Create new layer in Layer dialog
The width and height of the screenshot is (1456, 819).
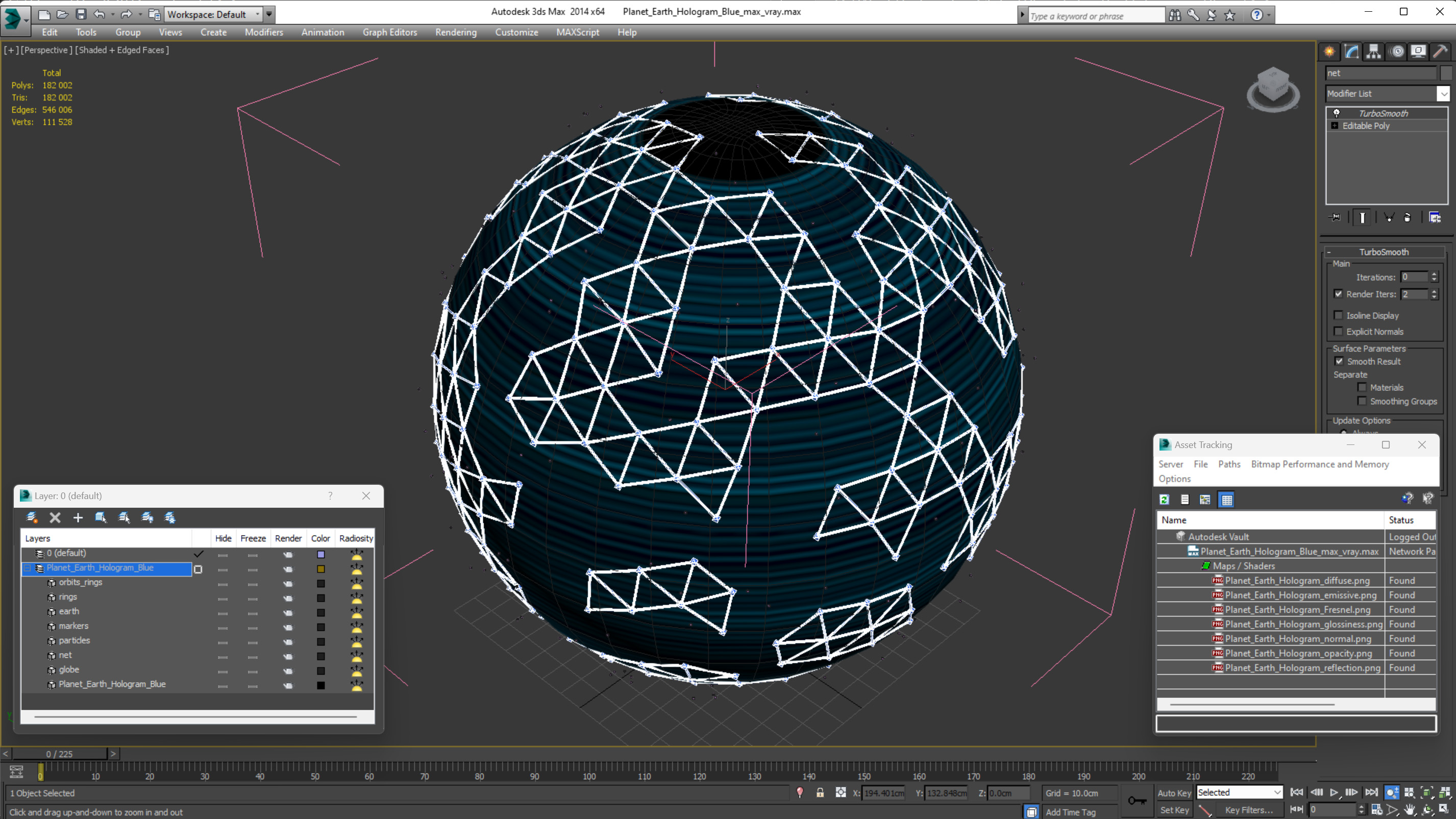coord(32,517)
